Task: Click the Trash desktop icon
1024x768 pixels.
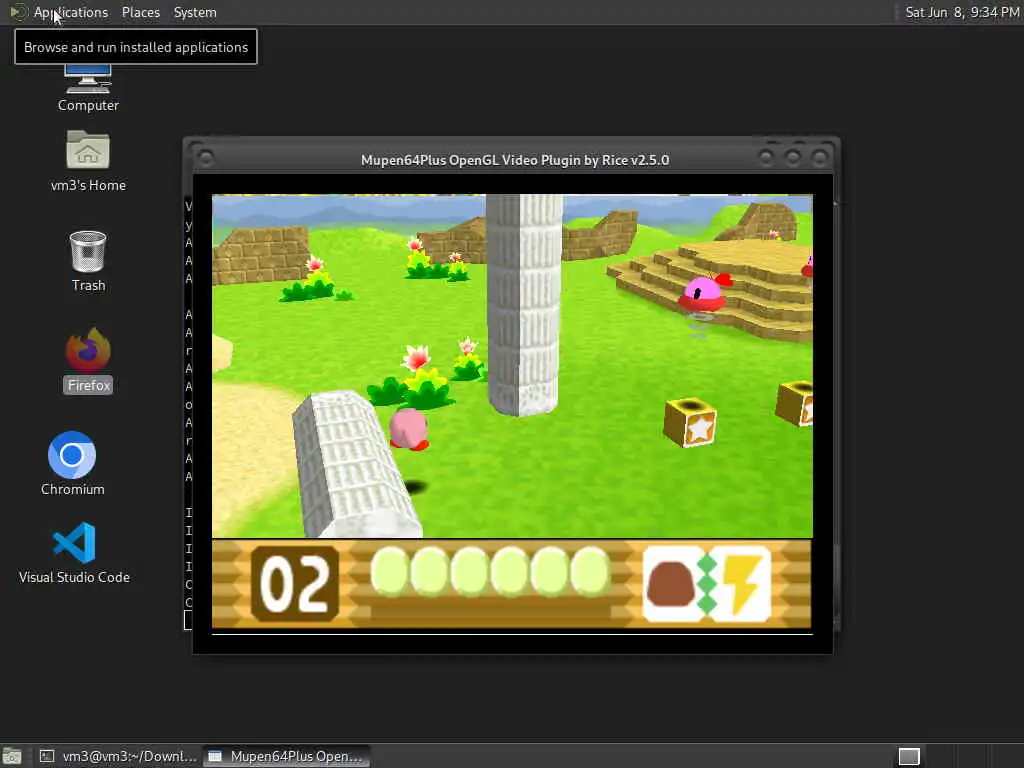Action: tap(88, 261)
